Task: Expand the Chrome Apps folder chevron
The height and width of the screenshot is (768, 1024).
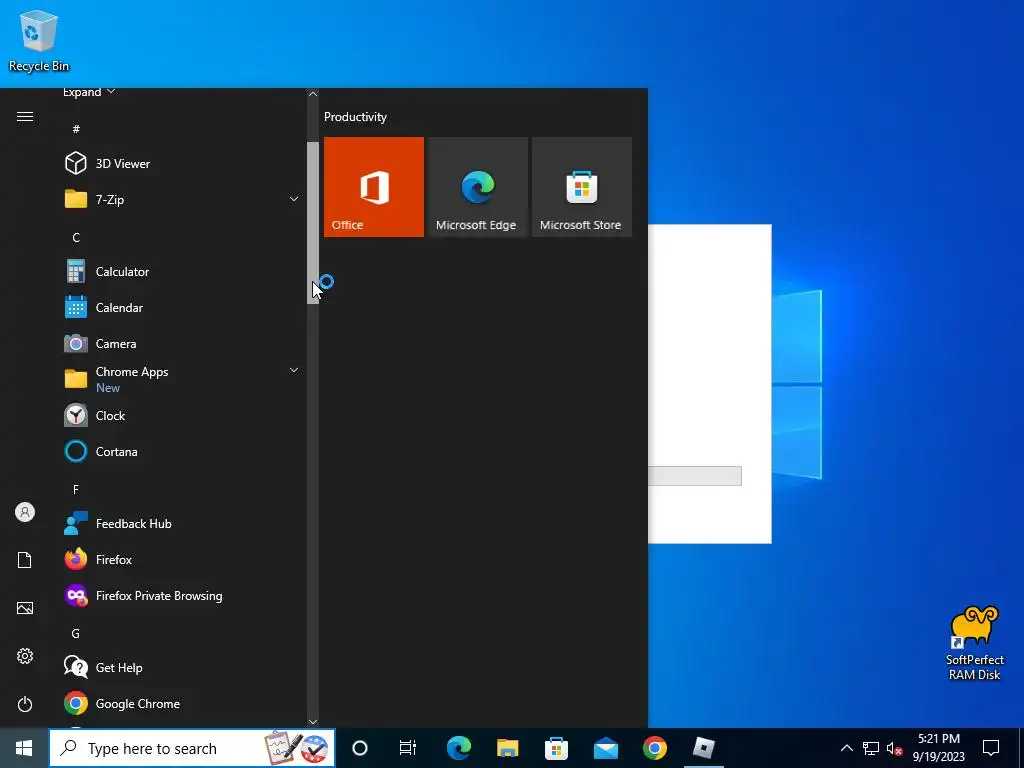Action: (x=294, y=370)
